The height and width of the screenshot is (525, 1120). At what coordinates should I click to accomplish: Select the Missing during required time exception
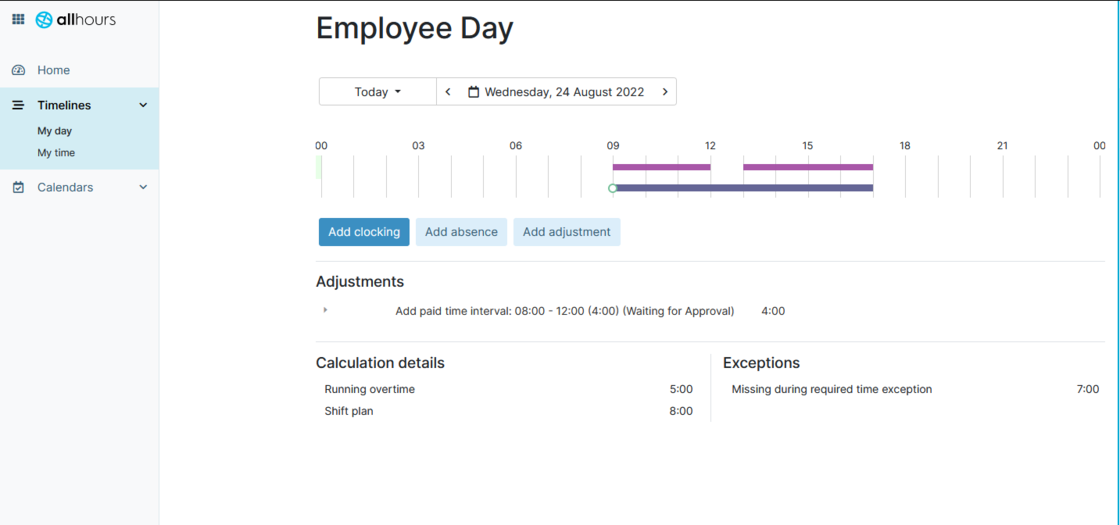click(831, 389)
